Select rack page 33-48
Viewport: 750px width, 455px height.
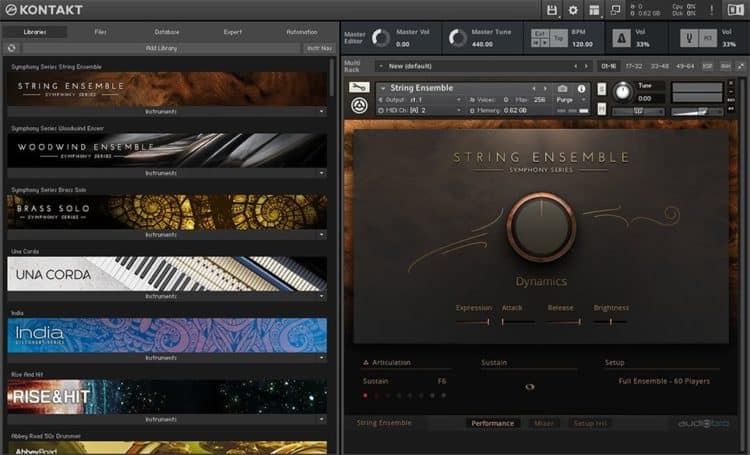(660, 66)
